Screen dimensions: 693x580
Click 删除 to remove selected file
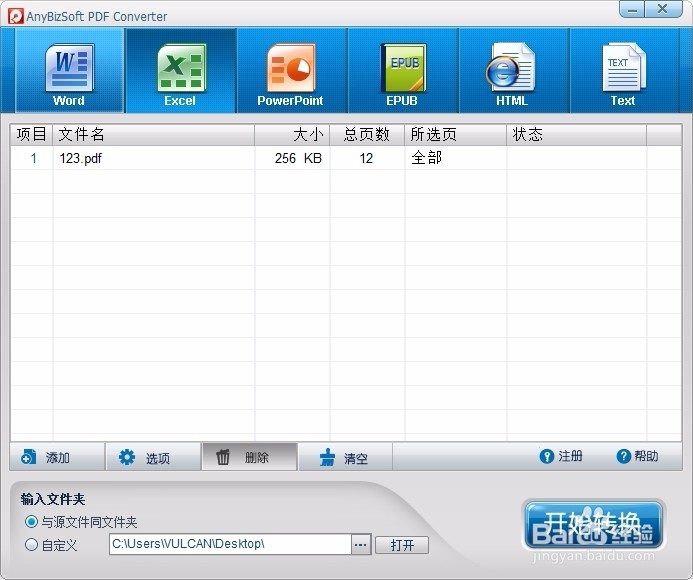[249, 457]
